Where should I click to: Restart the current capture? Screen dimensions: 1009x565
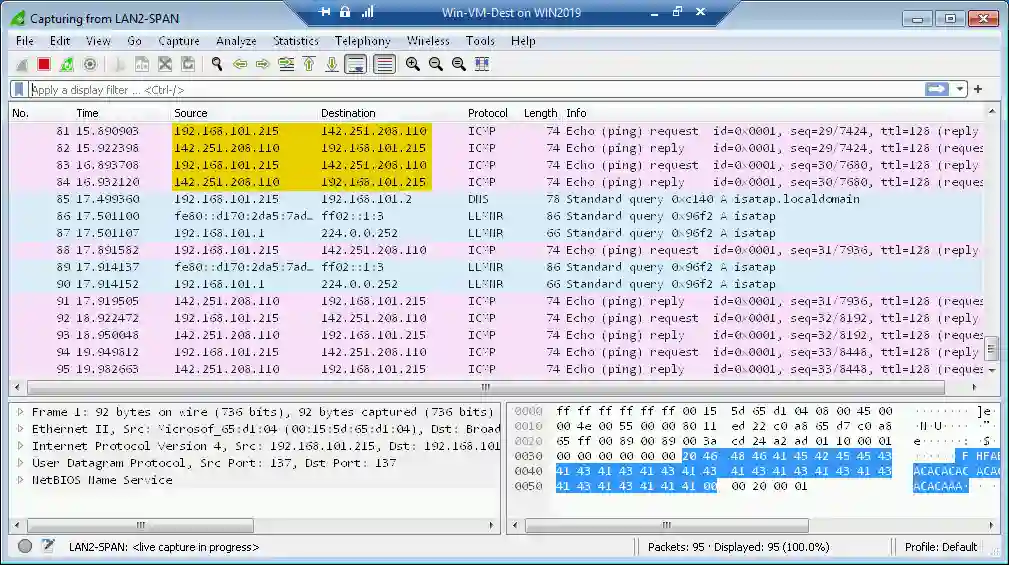point(66,64)
